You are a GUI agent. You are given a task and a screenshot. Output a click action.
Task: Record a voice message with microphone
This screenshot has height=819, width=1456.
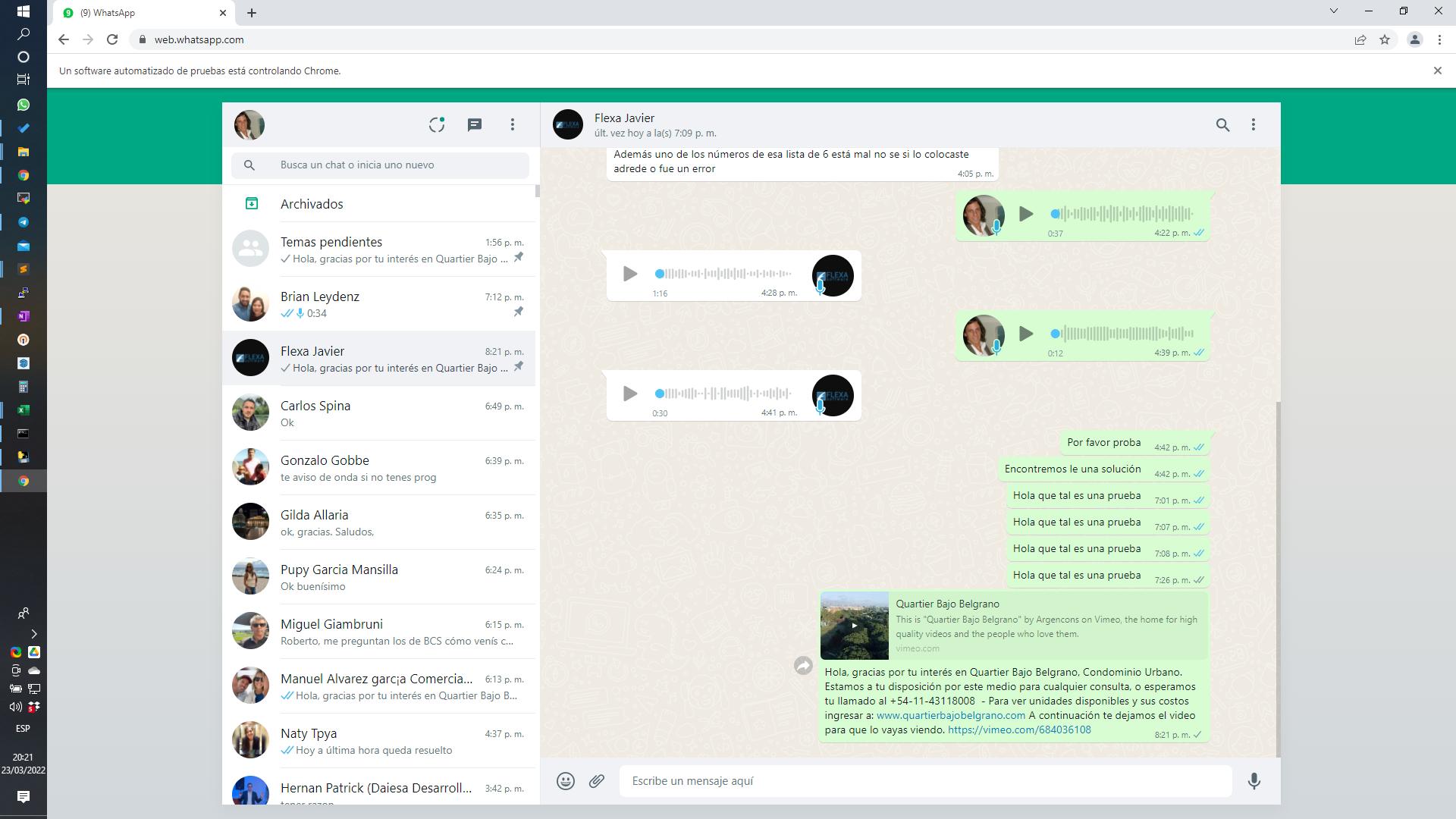click(1254, 781)
